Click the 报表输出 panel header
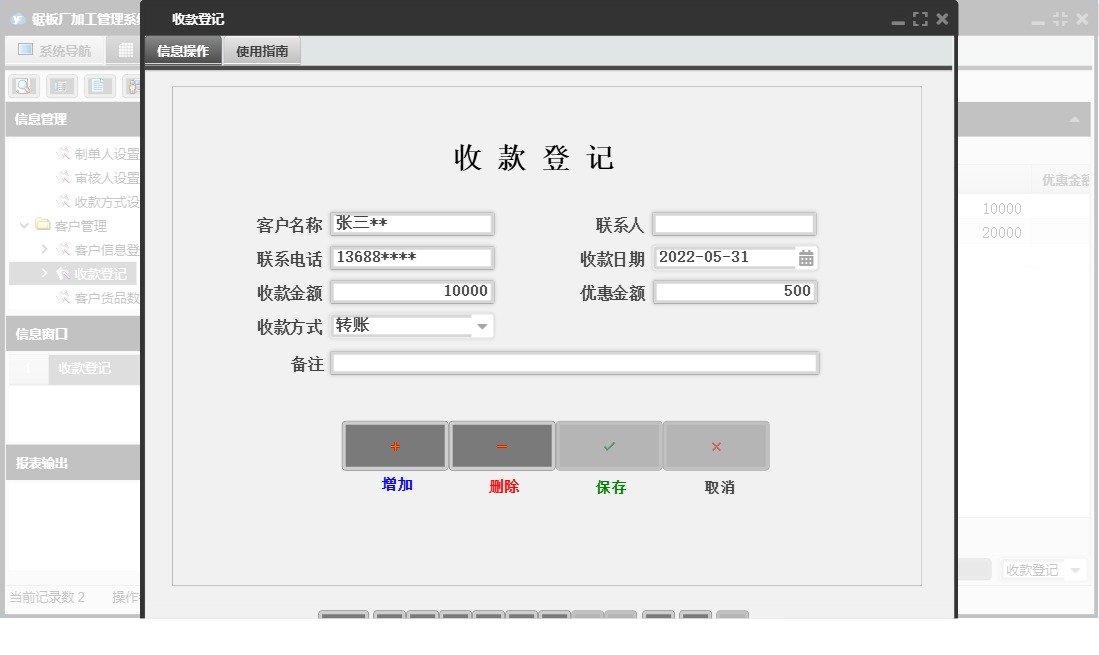This screenshot has width=1099, height=655. [x=70, y=462]
